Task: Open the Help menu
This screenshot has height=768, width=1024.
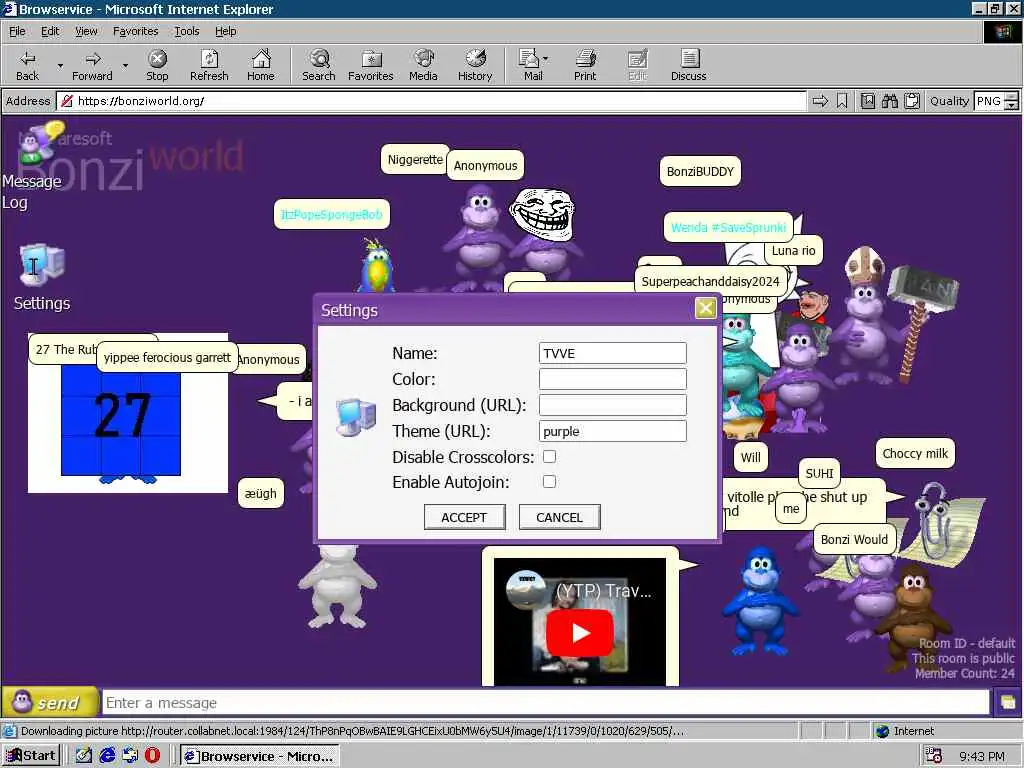Action: tap(225, 31)
